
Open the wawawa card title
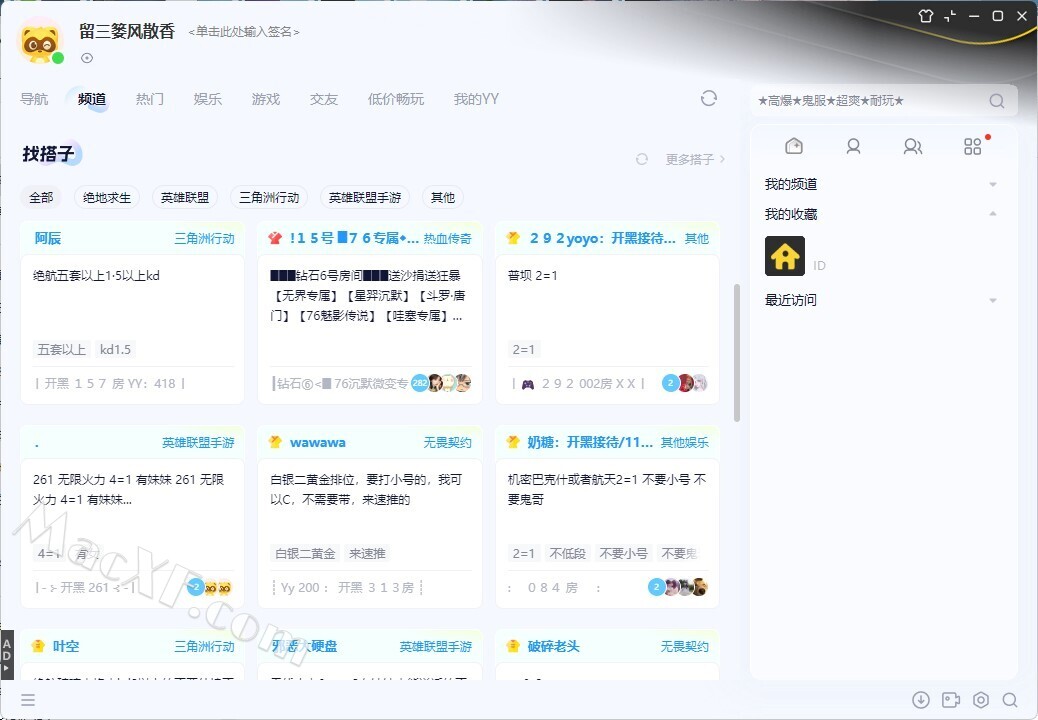[x=318, y=442]
